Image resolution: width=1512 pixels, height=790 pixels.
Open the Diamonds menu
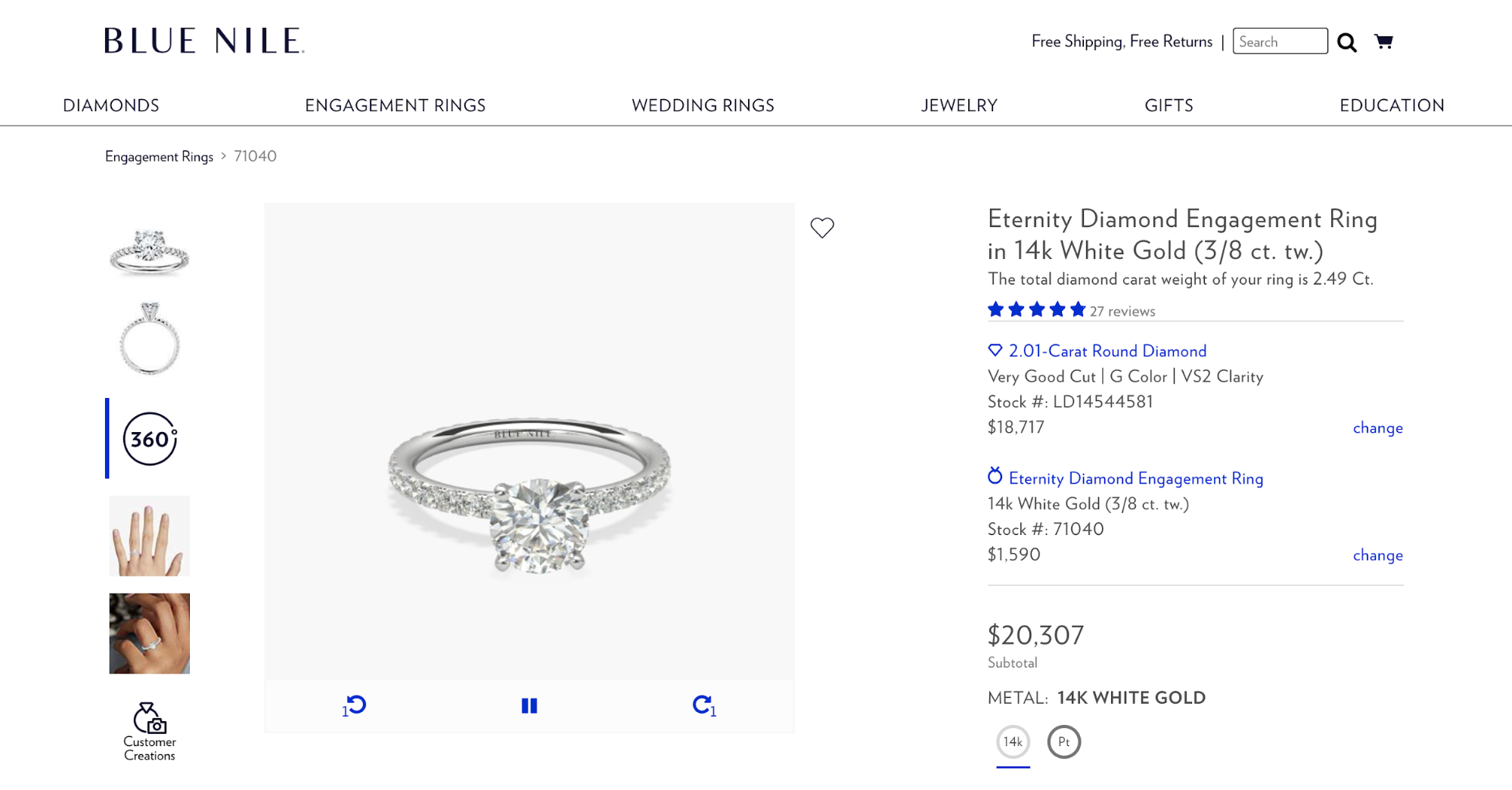point(111,105)
